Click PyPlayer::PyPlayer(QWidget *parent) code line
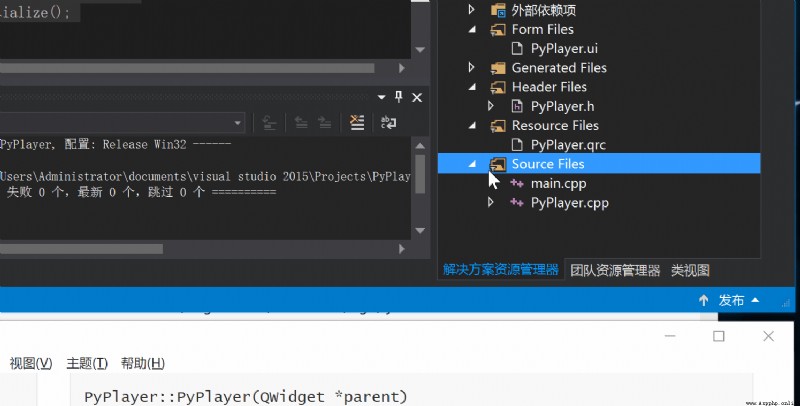 point(246,397)
